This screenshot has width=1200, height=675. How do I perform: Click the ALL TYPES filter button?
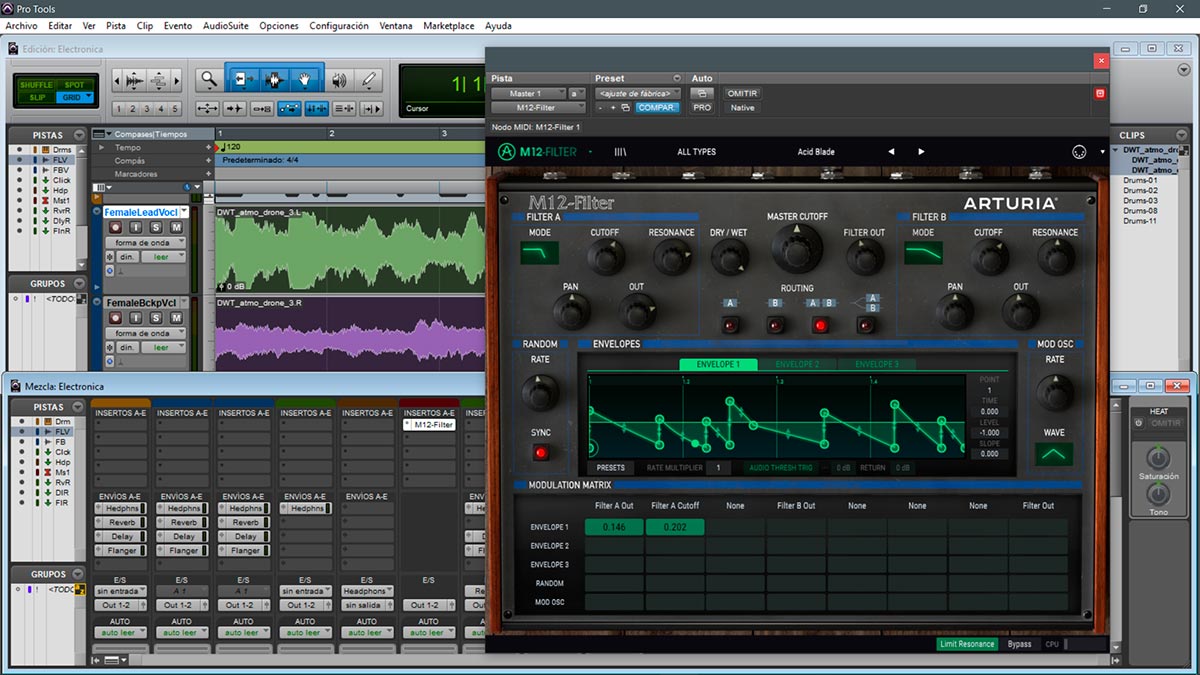(697, 152)
